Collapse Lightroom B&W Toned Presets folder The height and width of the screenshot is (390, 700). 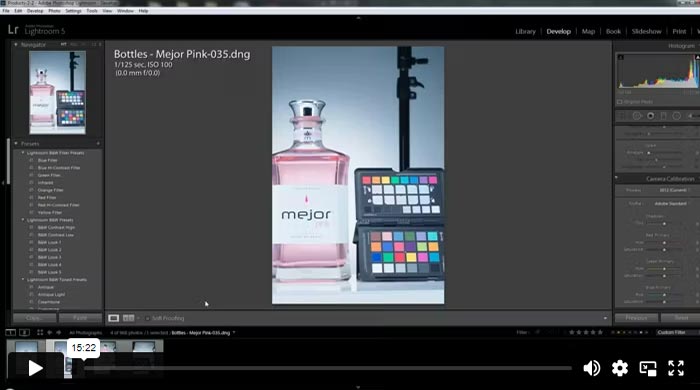click(x=23, y=280)
